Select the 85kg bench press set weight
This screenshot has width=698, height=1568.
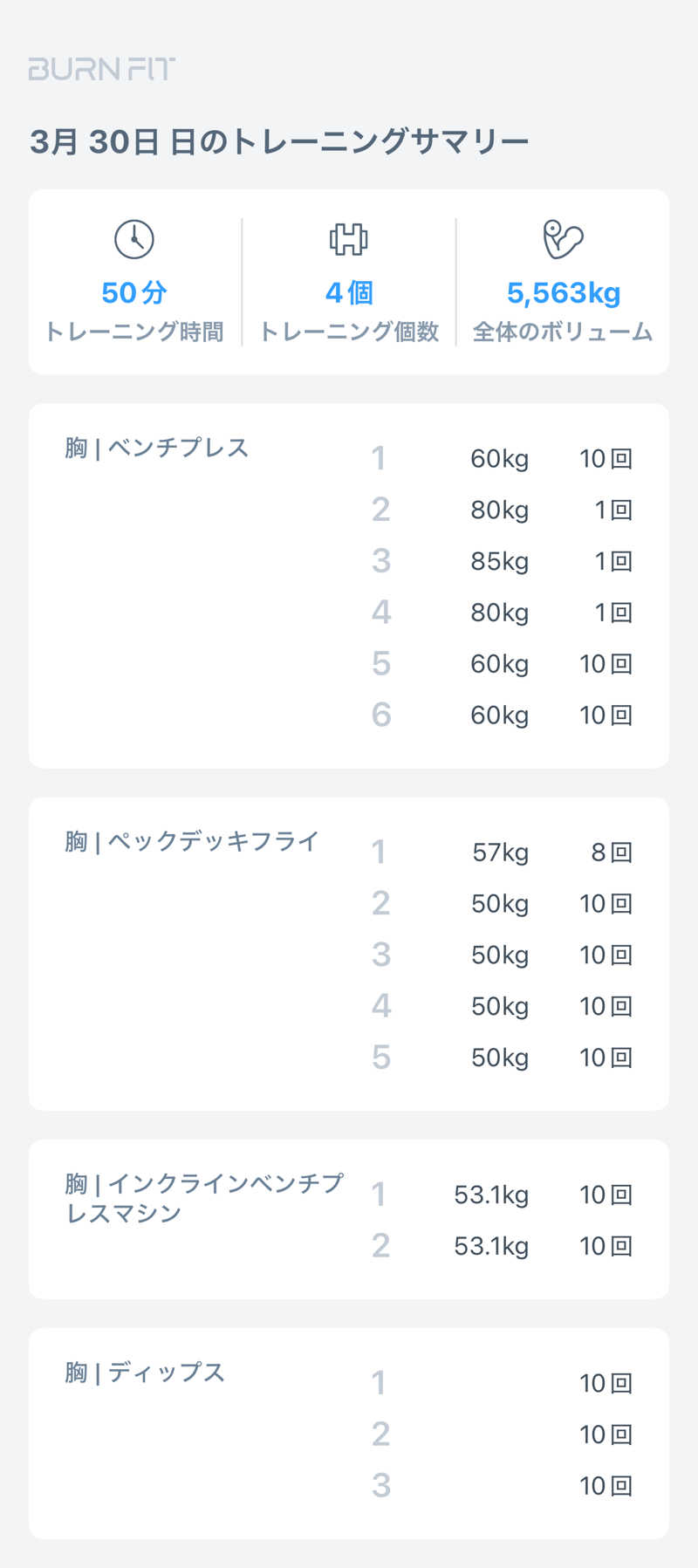[x=499, y=561]
